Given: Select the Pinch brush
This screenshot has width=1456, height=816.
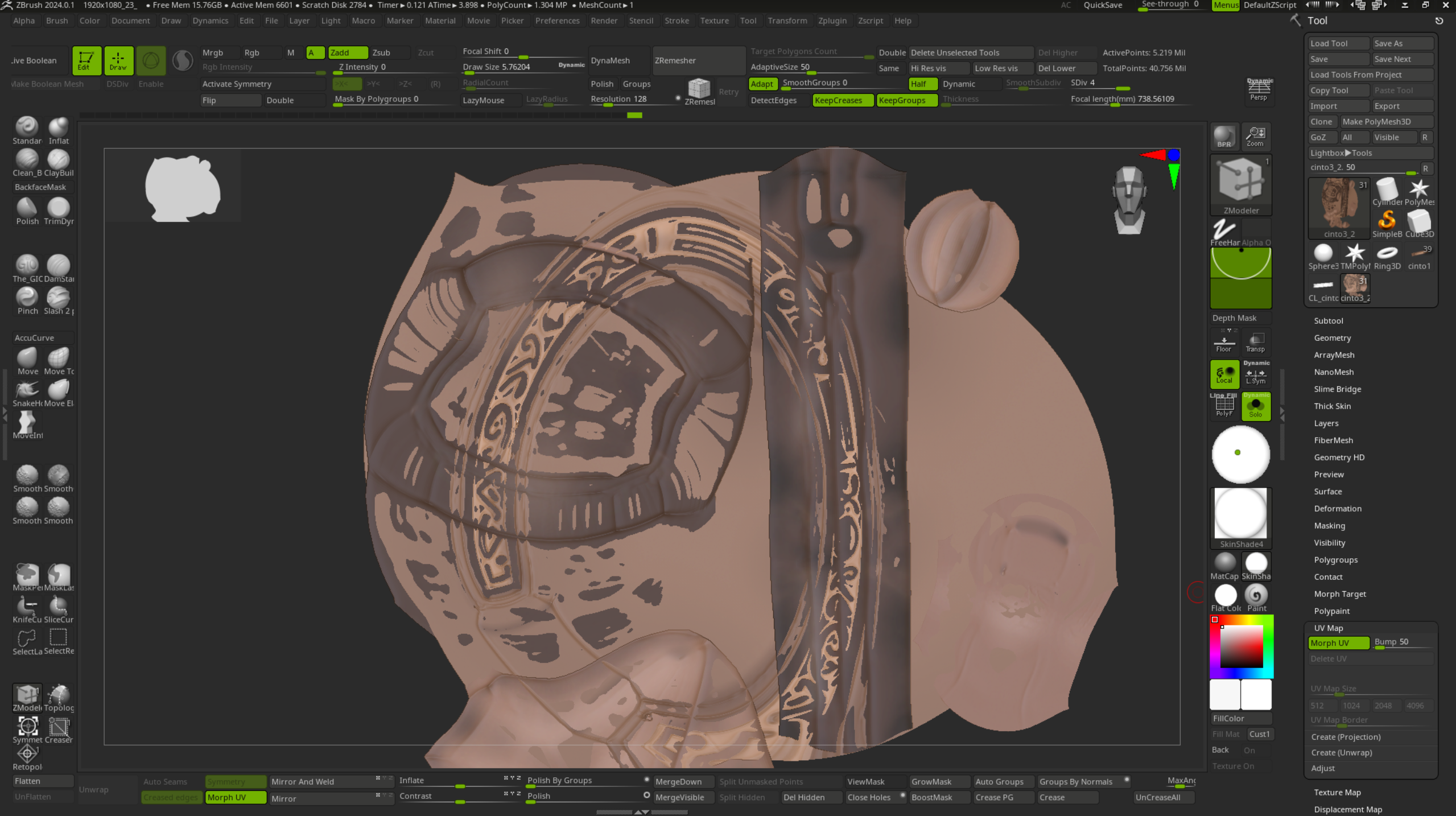Looking at the screenshot, I should 27,298.
